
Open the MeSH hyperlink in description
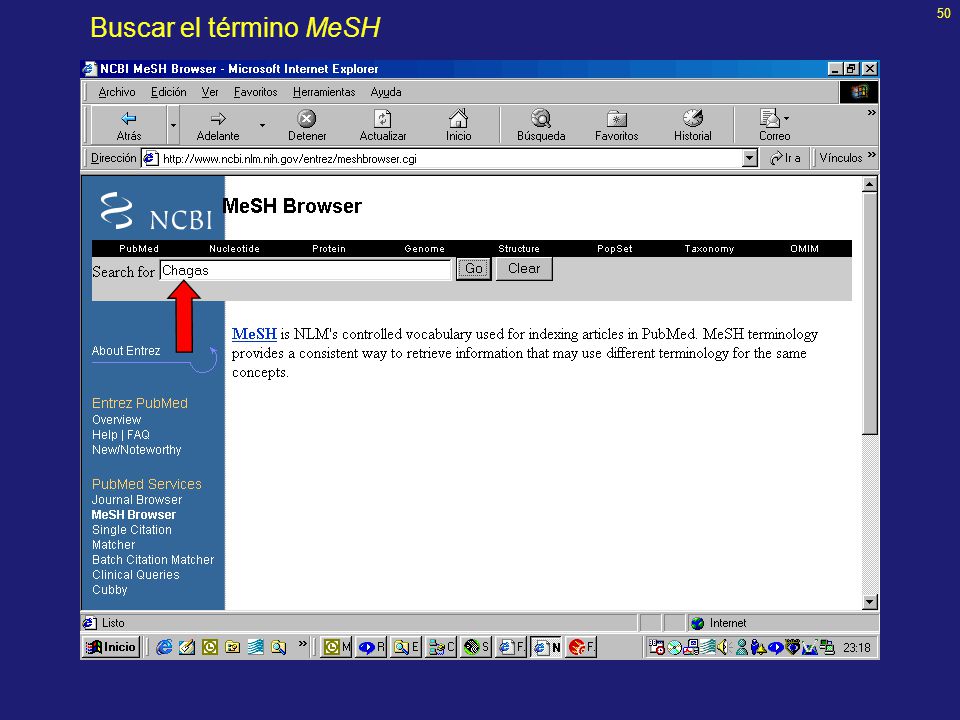tap(254, 334)
